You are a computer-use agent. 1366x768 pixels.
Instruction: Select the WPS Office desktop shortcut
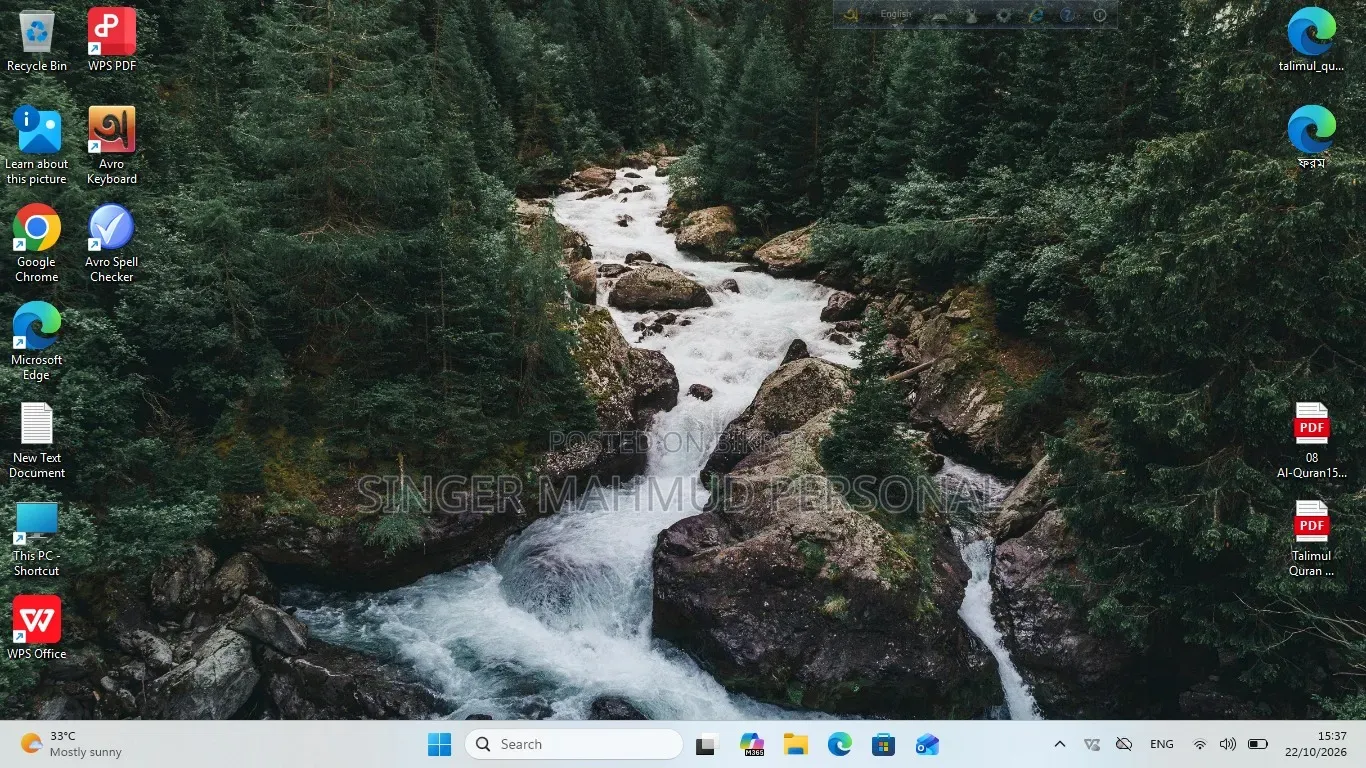tap(37, 628)
